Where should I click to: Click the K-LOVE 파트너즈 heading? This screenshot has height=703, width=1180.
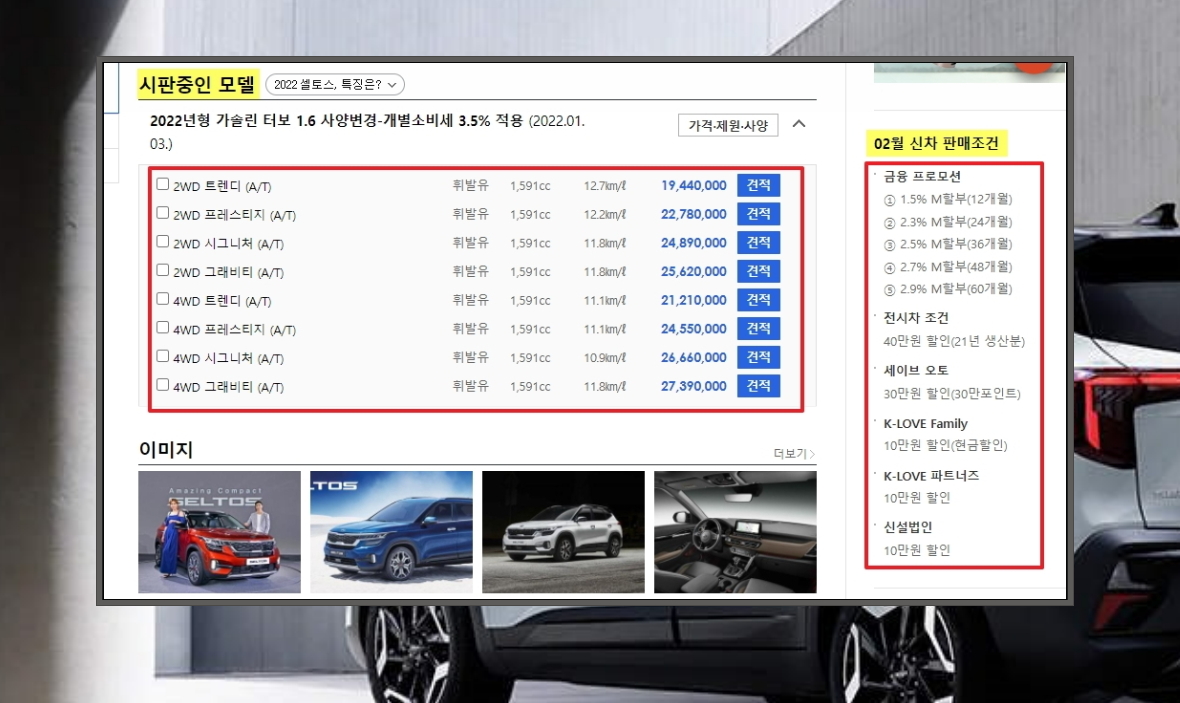[931, 476]
